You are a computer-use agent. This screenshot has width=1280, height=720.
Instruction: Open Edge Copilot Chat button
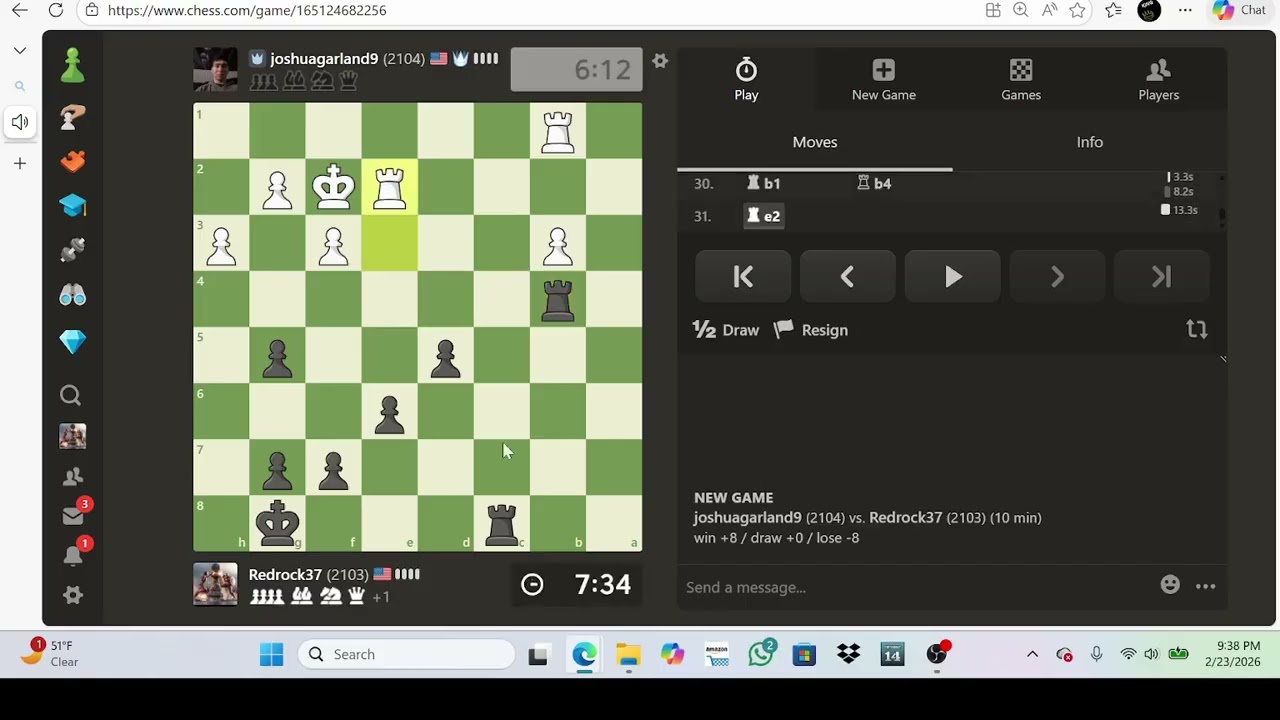(1239, 10)
